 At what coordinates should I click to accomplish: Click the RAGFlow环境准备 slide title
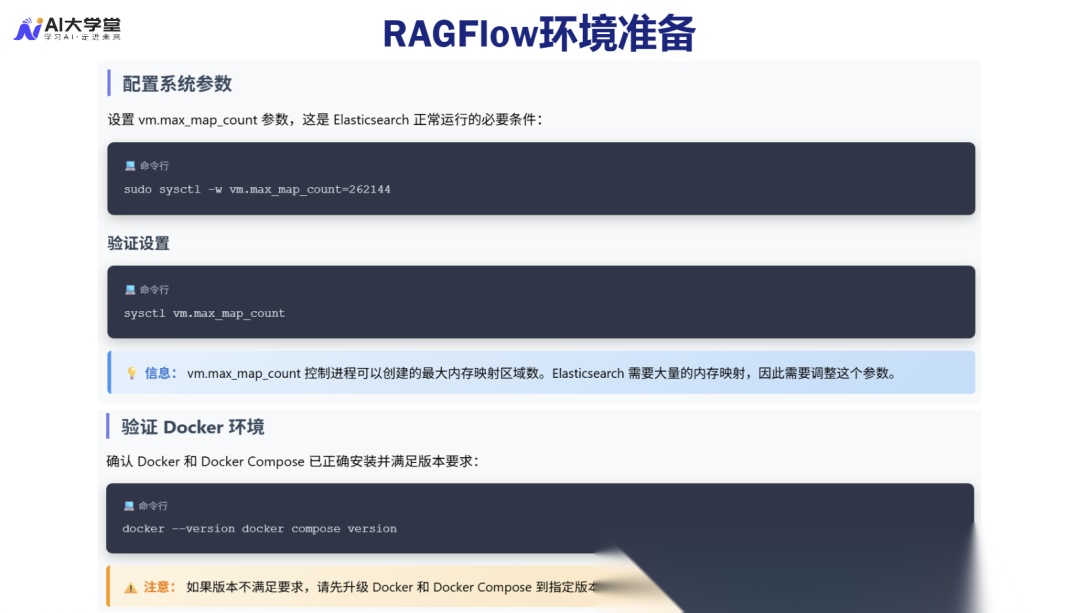[539, 34]
